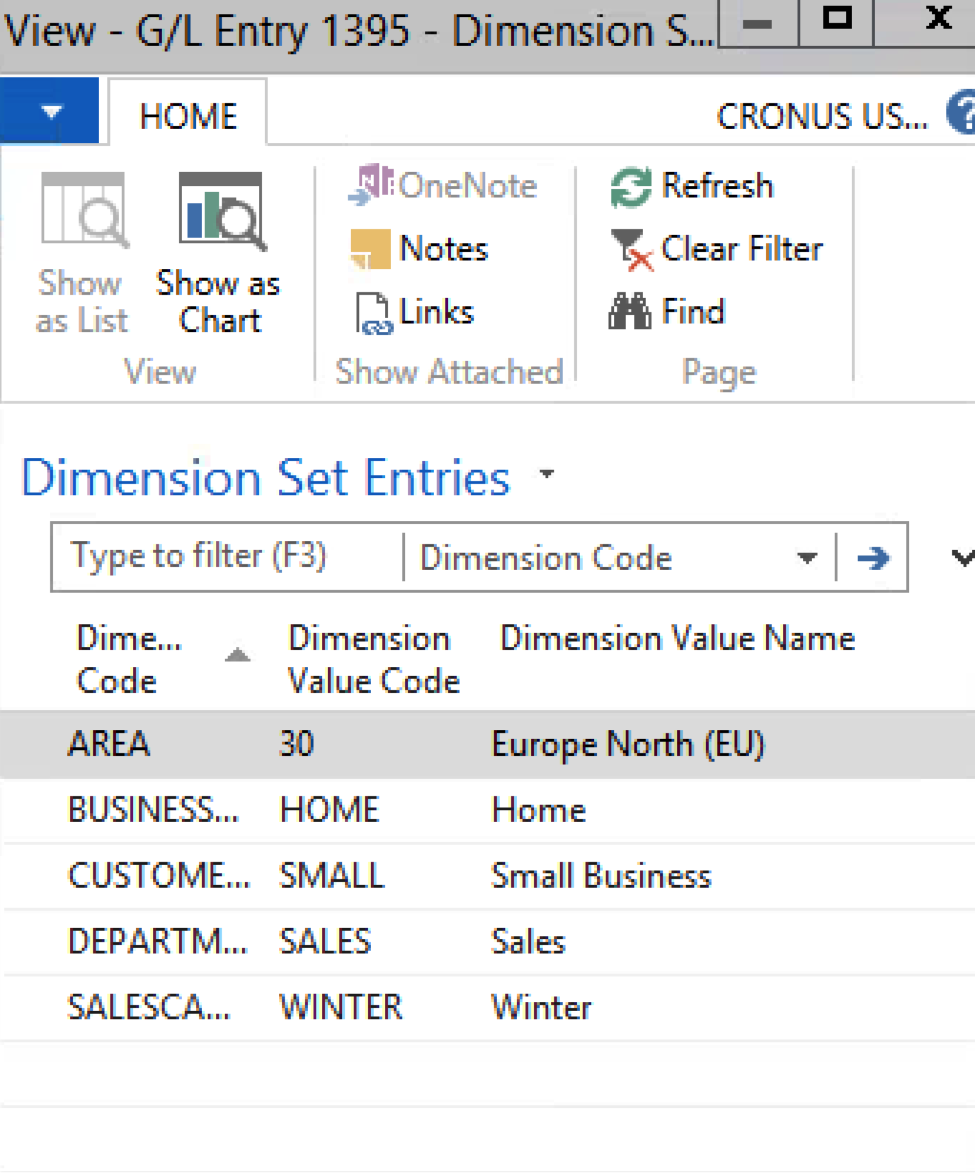This screenshot has width=975, height=1173.
Task: Select the DEPARTMENT Sales row
Action: [x=487, y=941]
